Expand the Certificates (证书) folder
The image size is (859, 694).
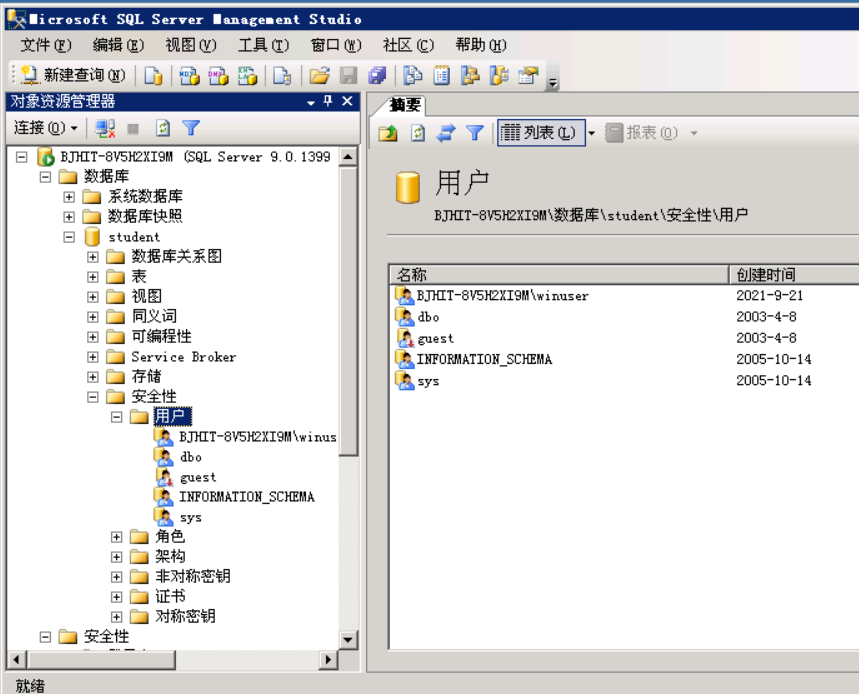[116, 597]
